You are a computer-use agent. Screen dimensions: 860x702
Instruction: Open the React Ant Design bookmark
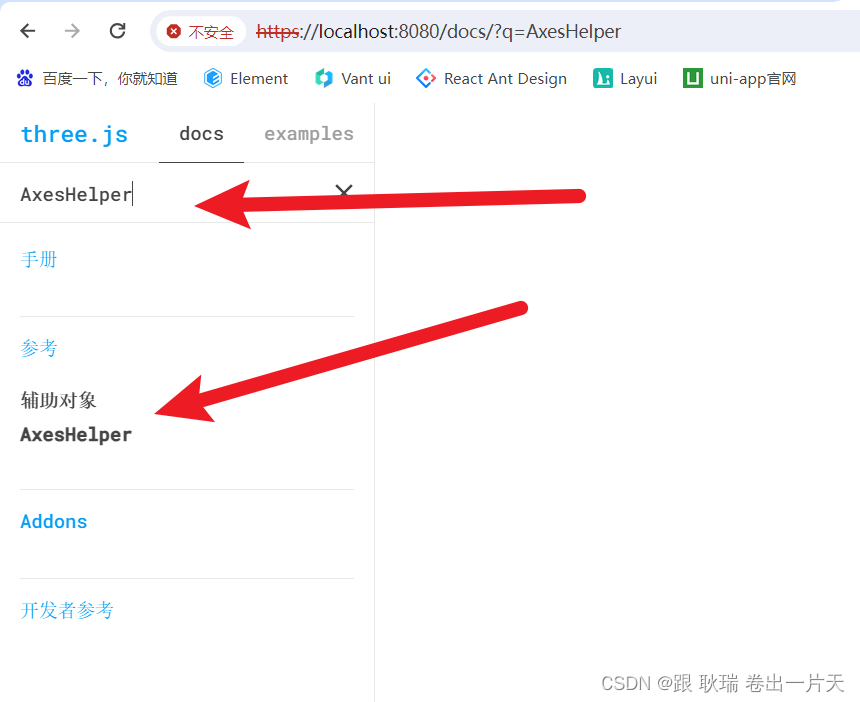pyautogui.click(x=491, y=78)
